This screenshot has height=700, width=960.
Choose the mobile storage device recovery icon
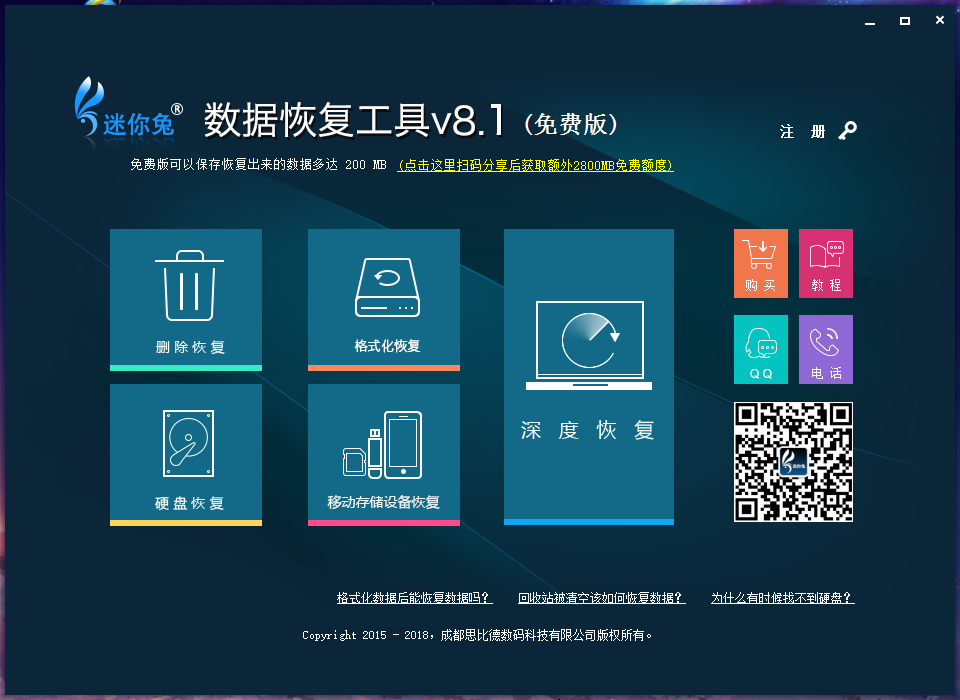click(x=386, y=444)
